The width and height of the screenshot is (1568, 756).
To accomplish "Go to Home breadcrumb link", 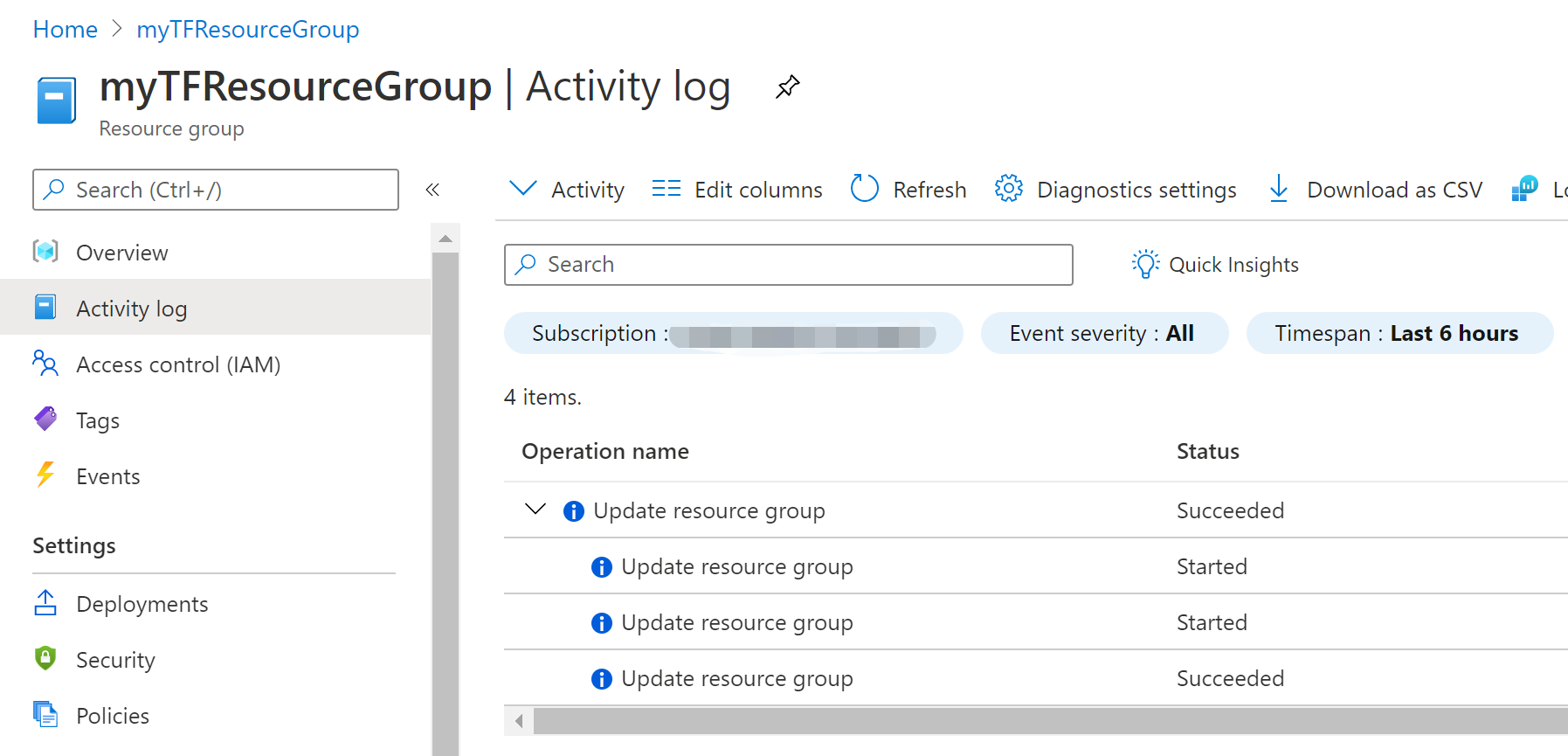I will pyautogui.click(x=65, y=30).
